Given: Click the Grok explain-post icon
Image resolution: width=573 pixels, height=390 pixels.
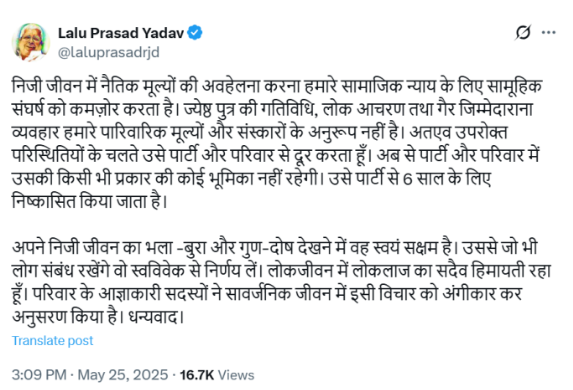Looking at the screenshot, I should pos(523,33).
